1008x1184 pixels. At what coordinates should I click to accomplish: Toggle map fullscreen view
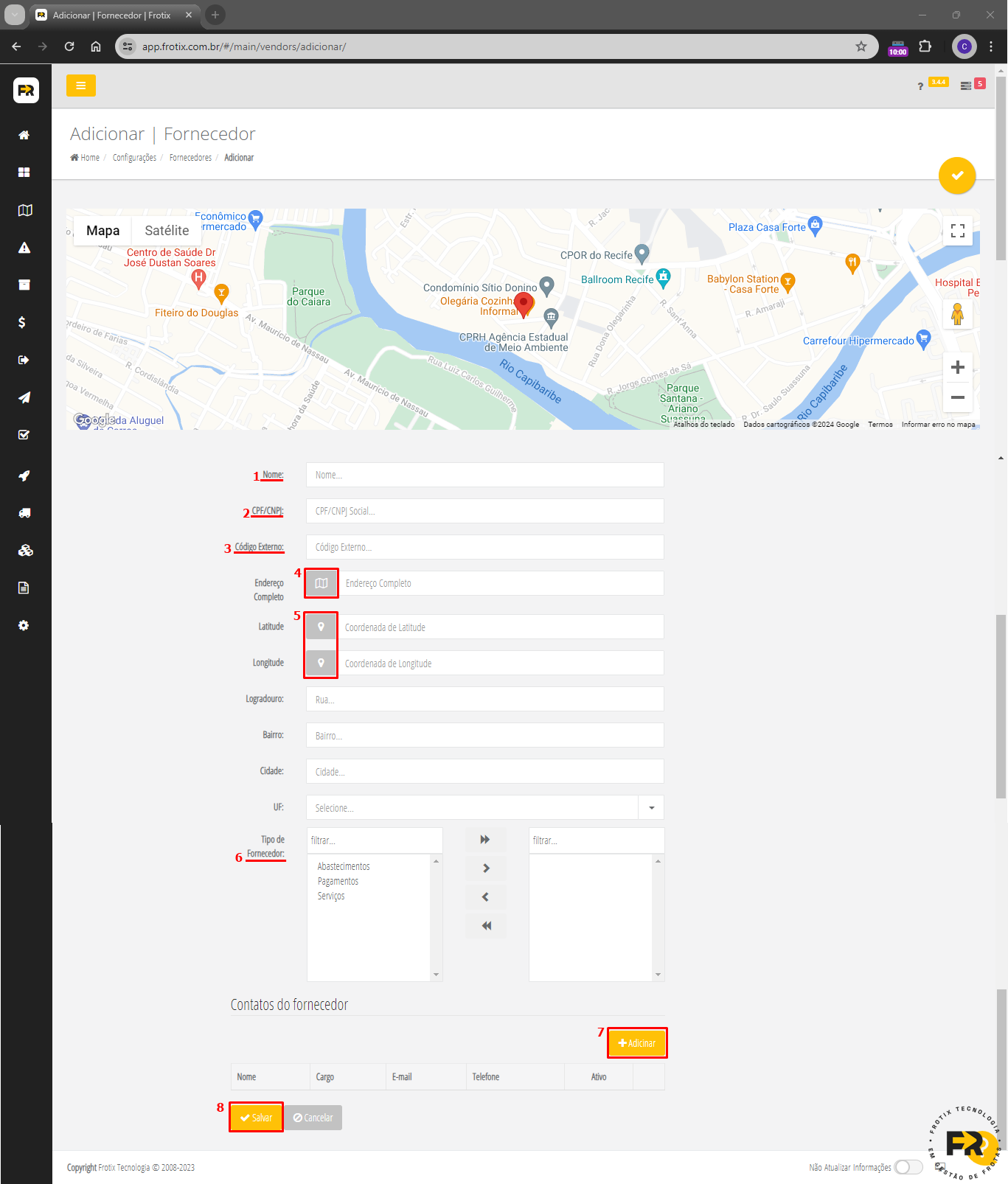(x=957, y=231)
